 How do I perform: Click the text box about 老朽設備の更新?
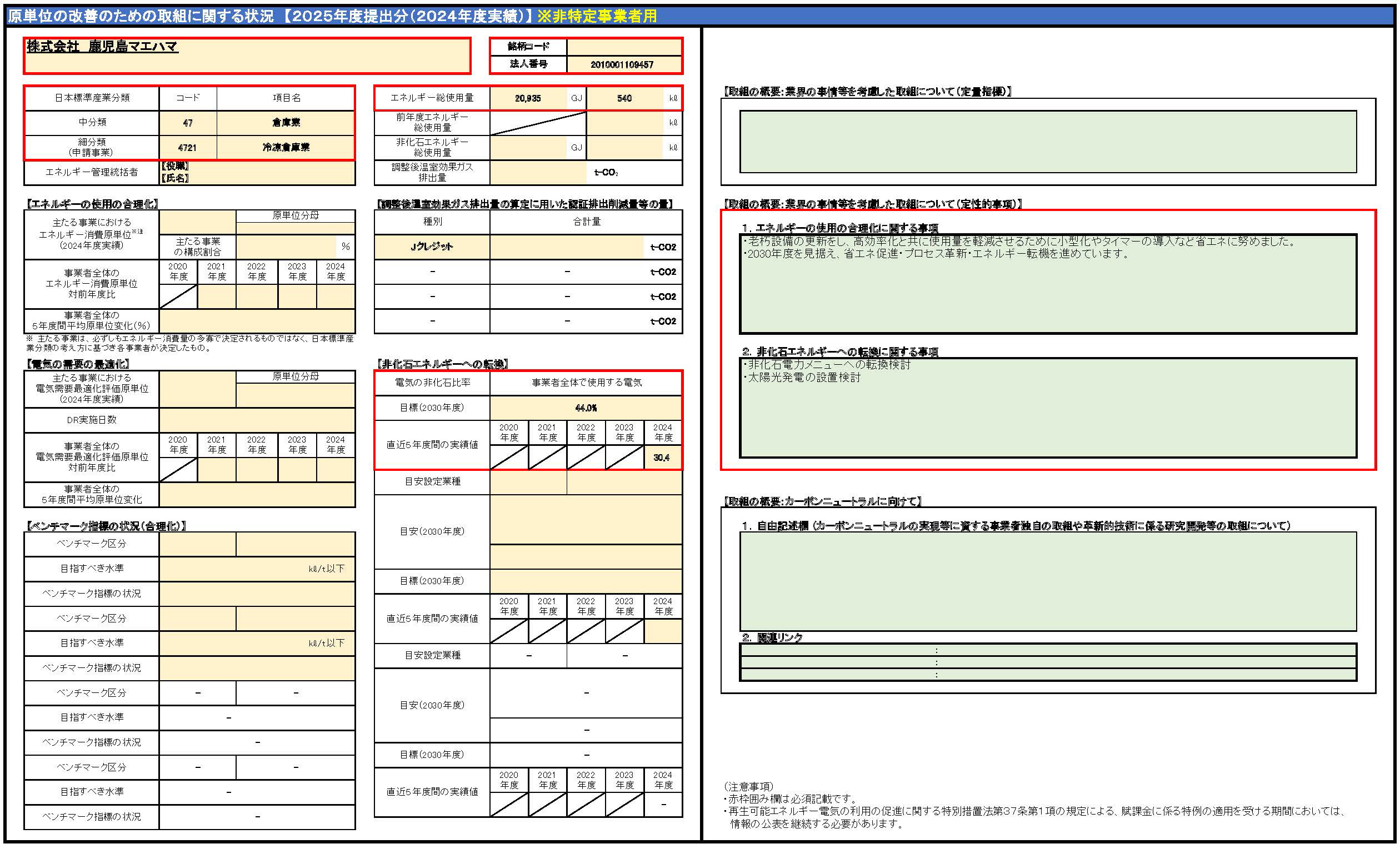click(1047, 284)
